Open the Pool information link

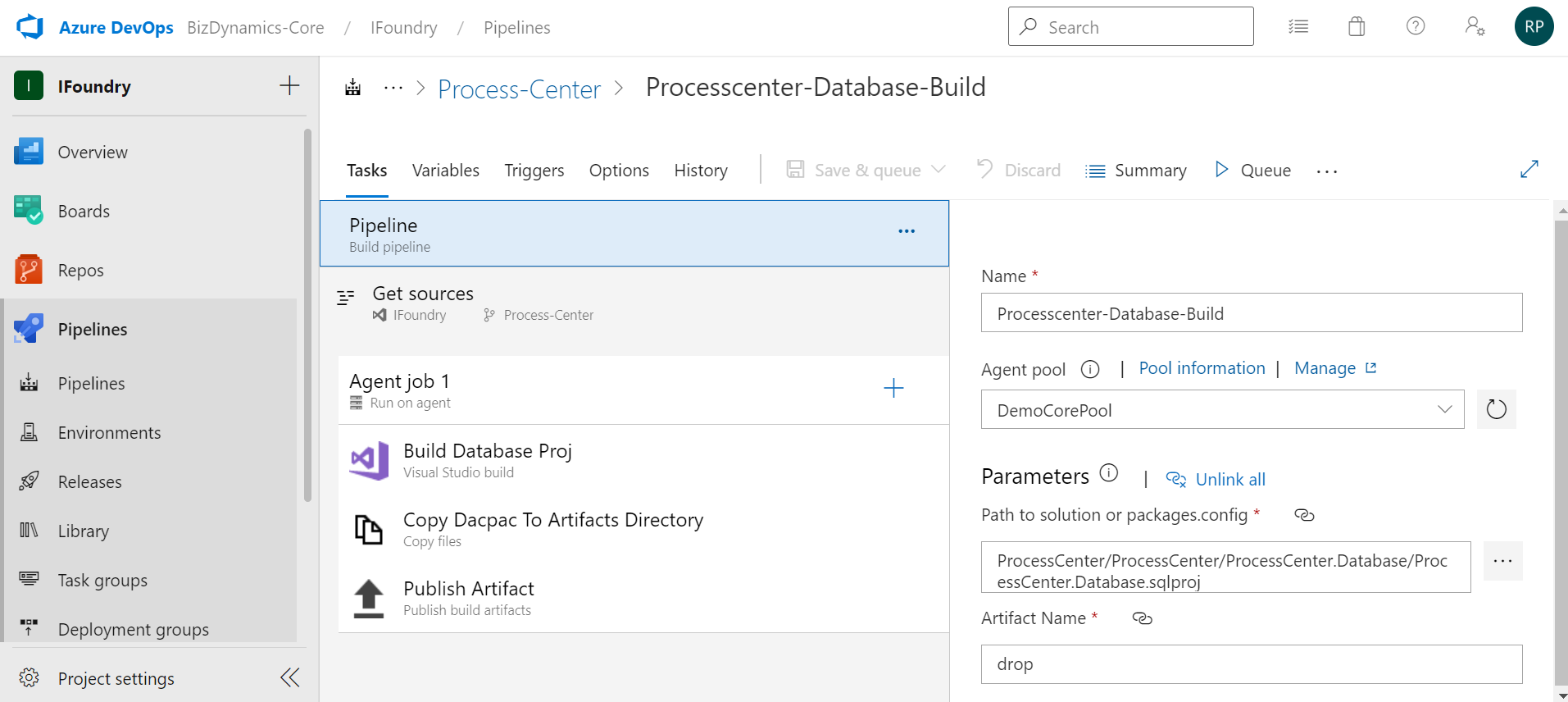click(x=1202, y=368)
